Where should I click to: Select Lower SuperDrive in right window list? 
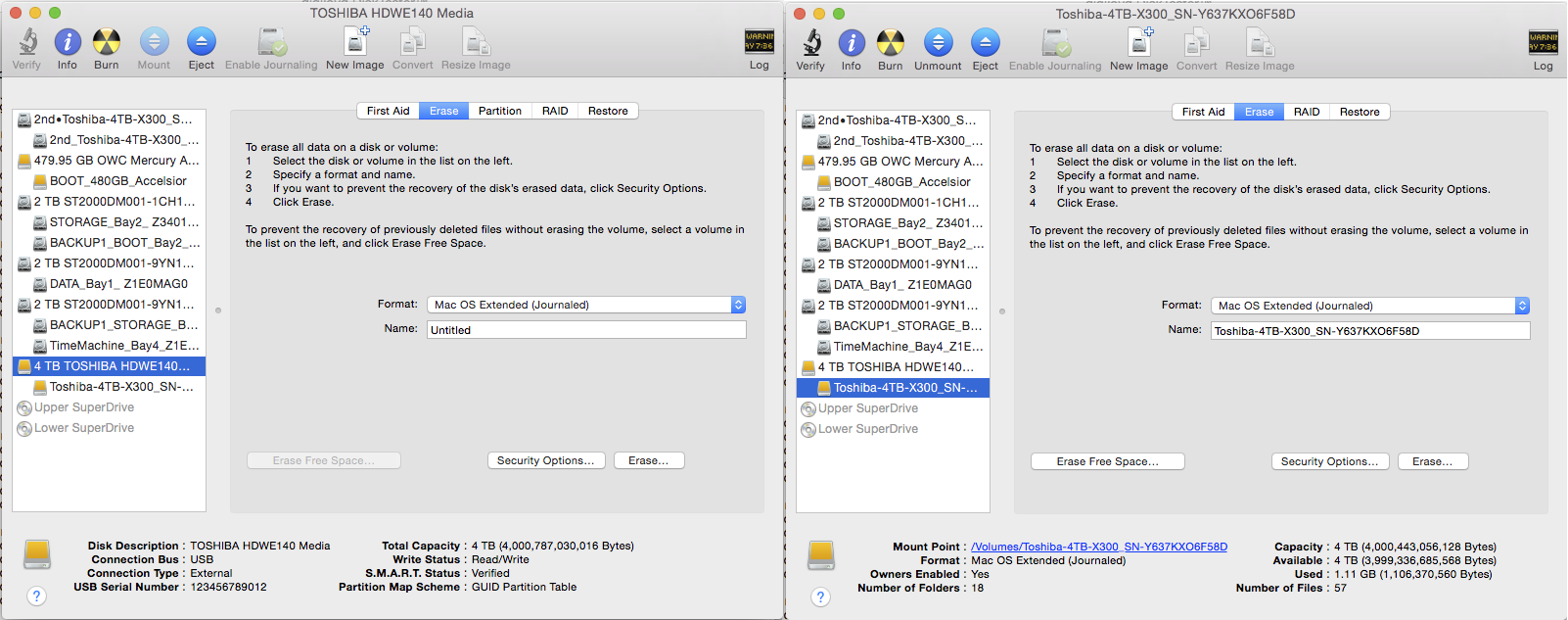[x=893, y=429]
